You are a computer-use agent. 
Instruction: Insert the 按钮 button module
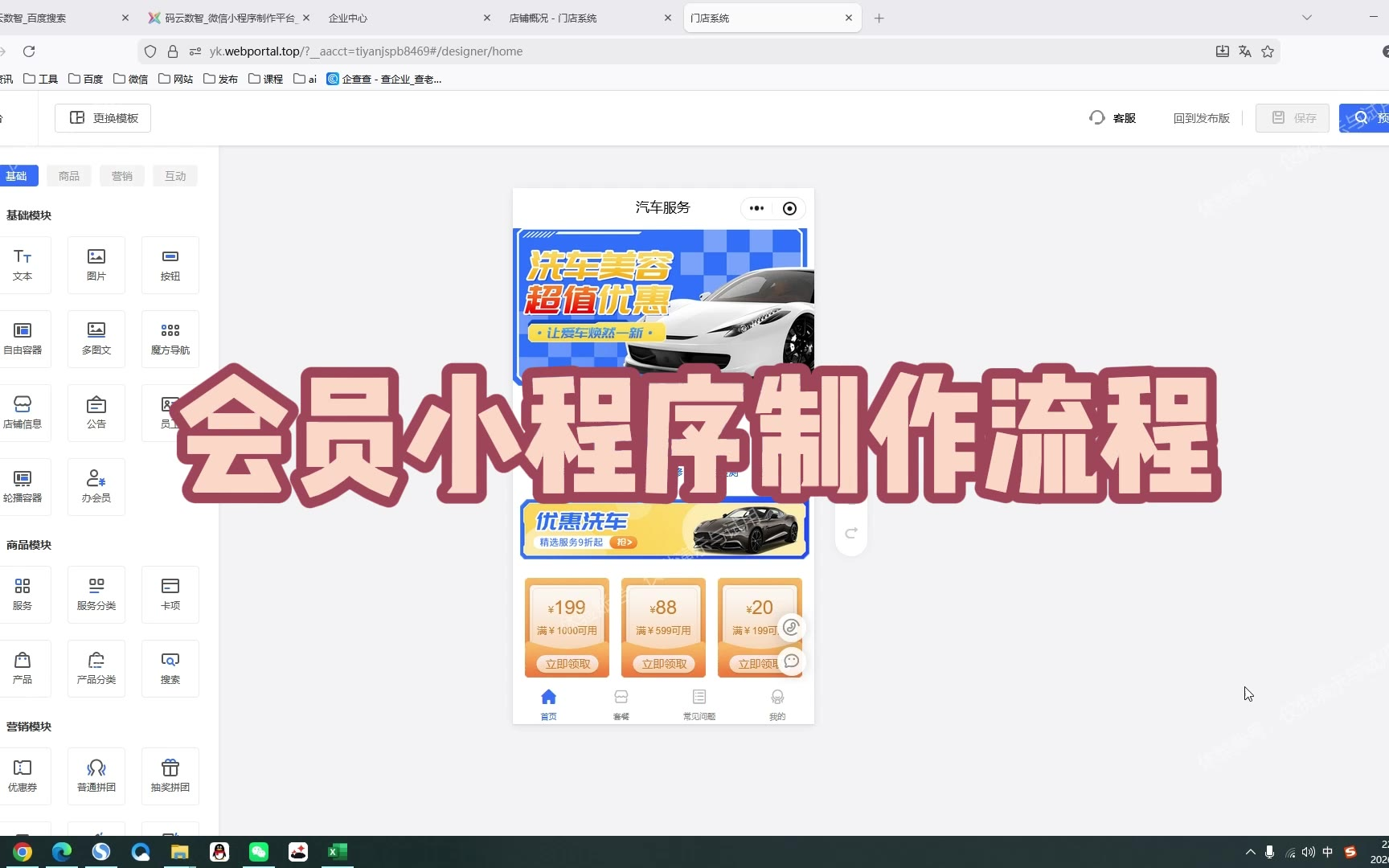point(170,264)
